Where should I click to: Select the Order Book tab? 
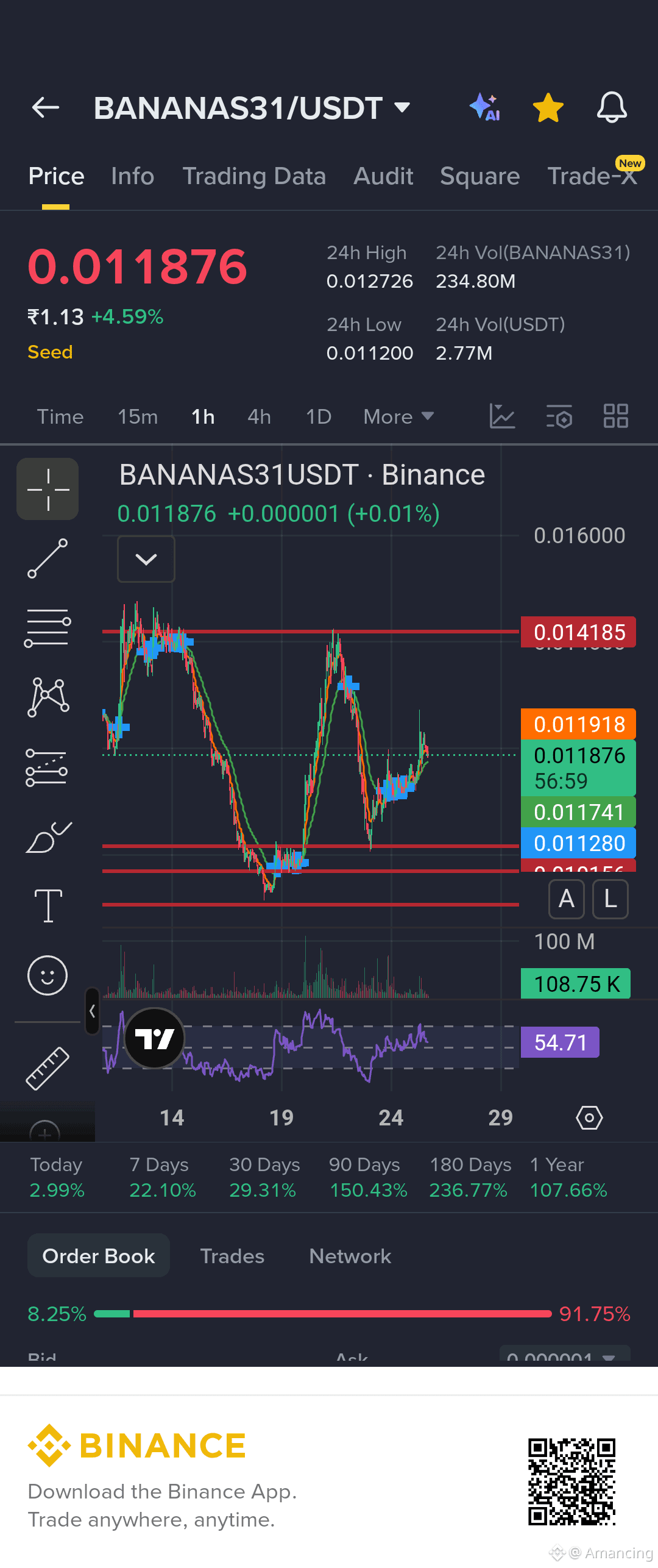click(99, 1256)
